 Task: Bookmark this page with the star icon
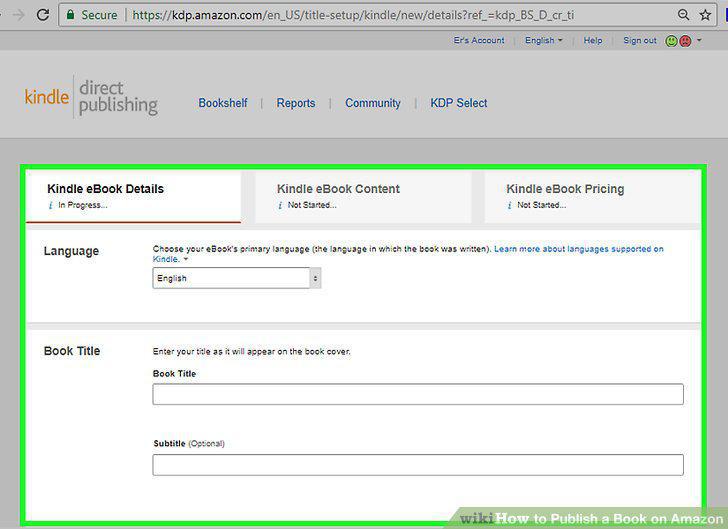(705, 15)
